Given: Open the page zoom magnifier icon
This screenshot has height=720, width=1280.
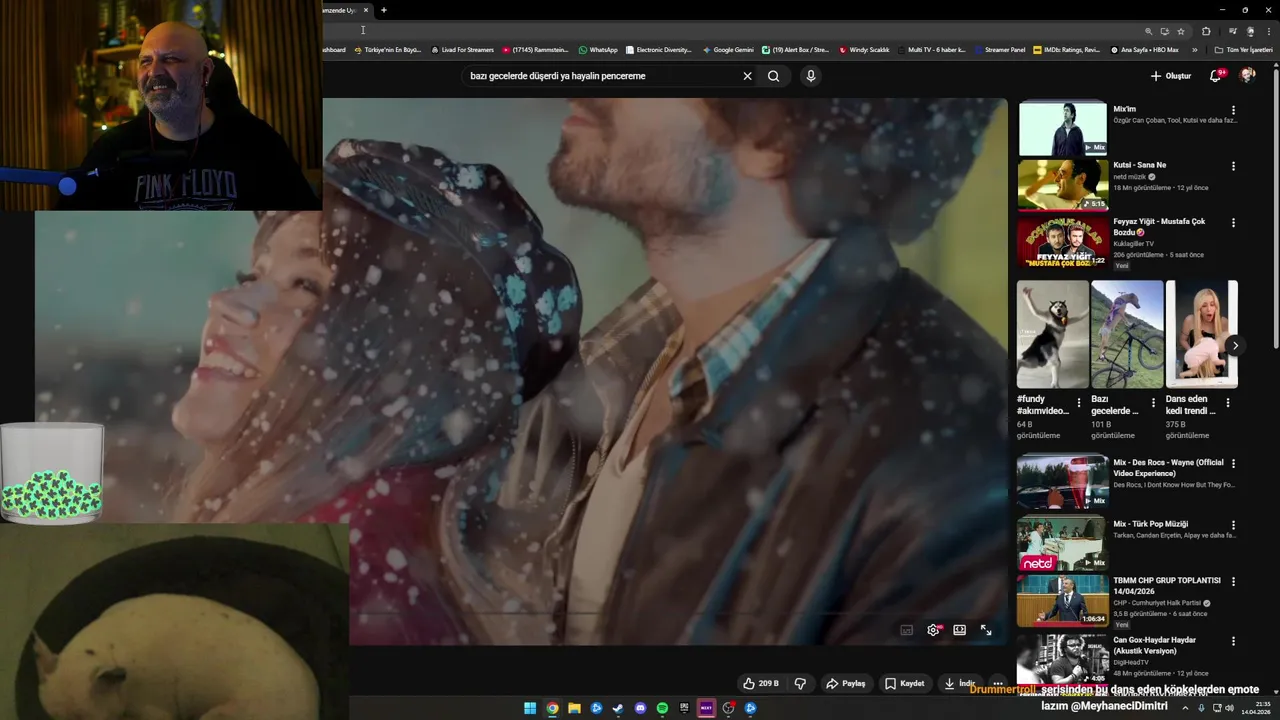Looking at the screenshot, I should coord(1149,31).
